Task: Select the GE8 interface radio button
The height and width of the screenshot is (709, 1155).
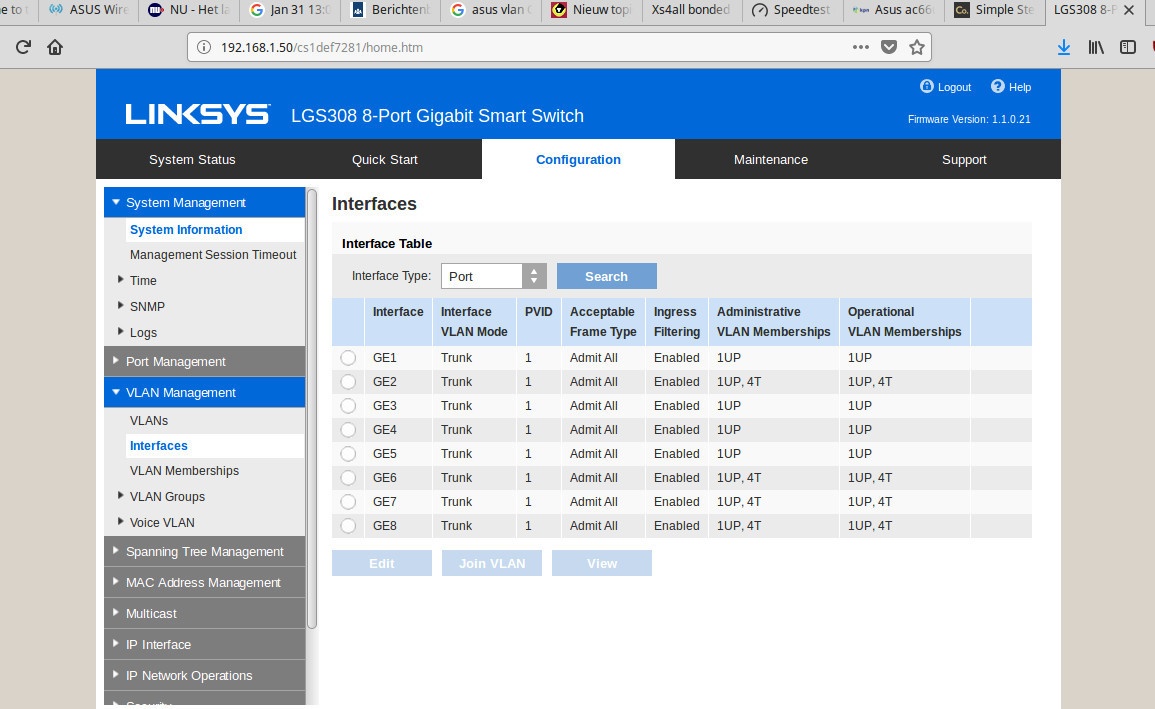Action: tap(348, 526)
